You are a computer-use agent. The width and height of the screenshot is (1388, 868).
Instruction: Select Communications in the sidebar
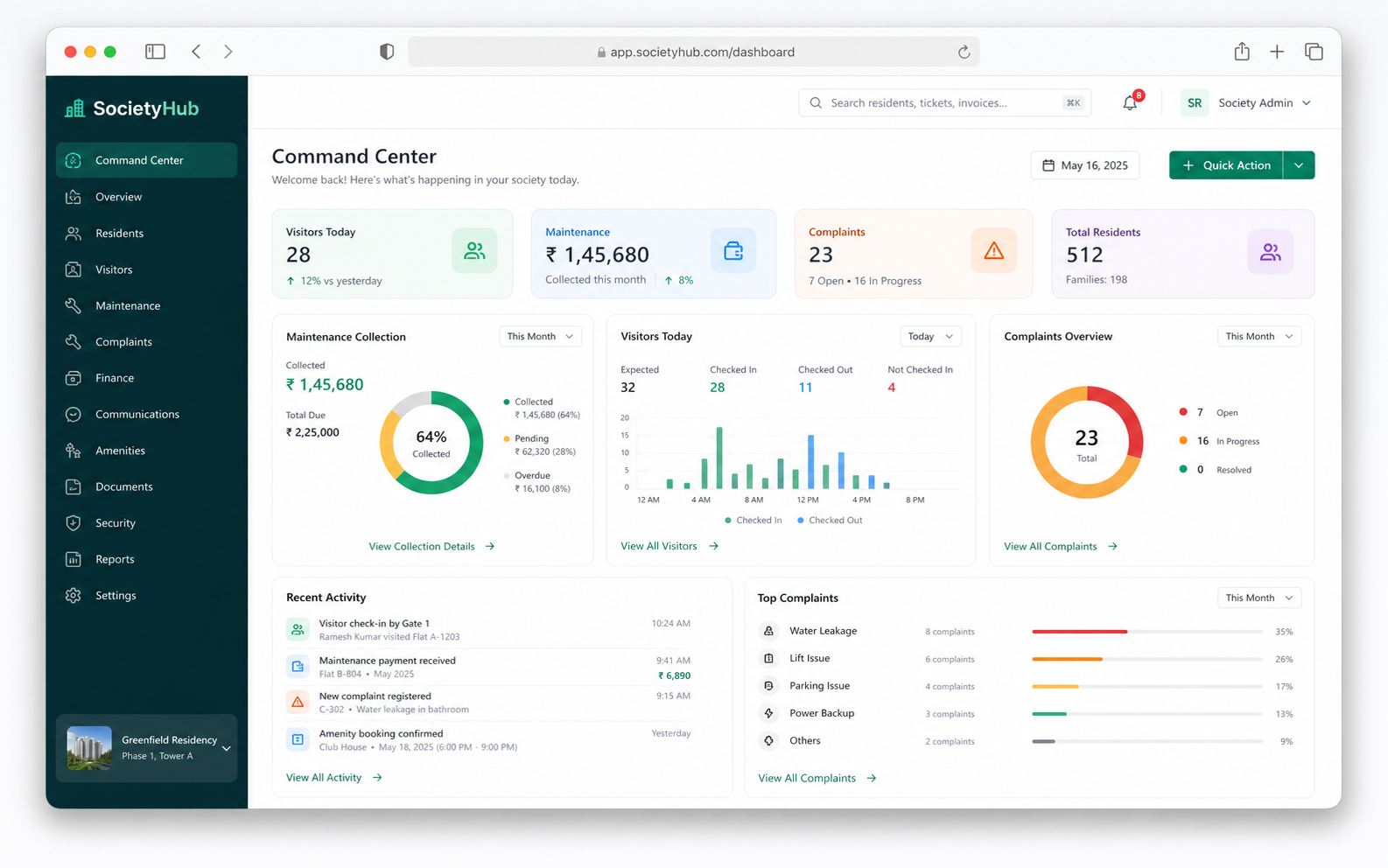click(147, 414)
